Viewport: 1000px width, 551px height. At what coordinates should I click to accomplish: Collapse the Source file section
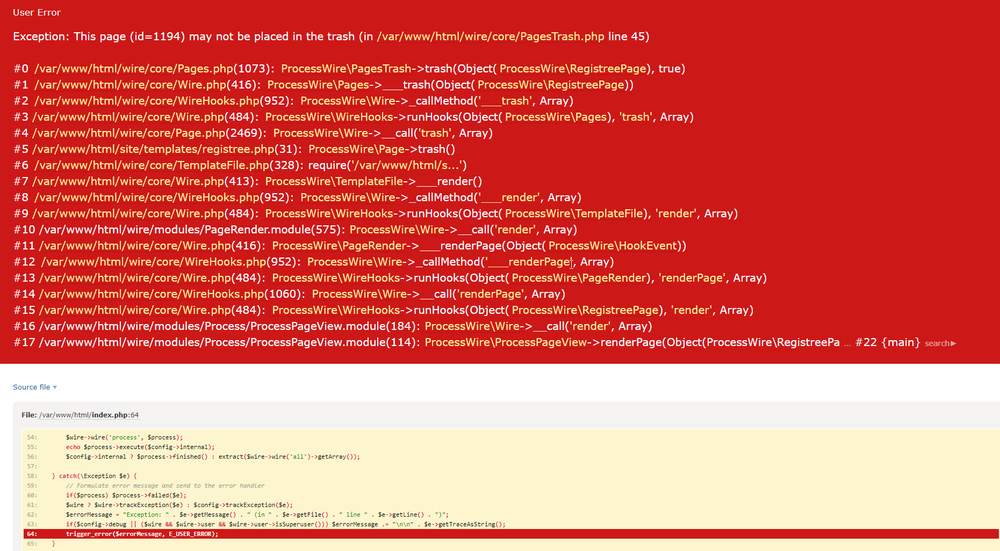[35, 387]
